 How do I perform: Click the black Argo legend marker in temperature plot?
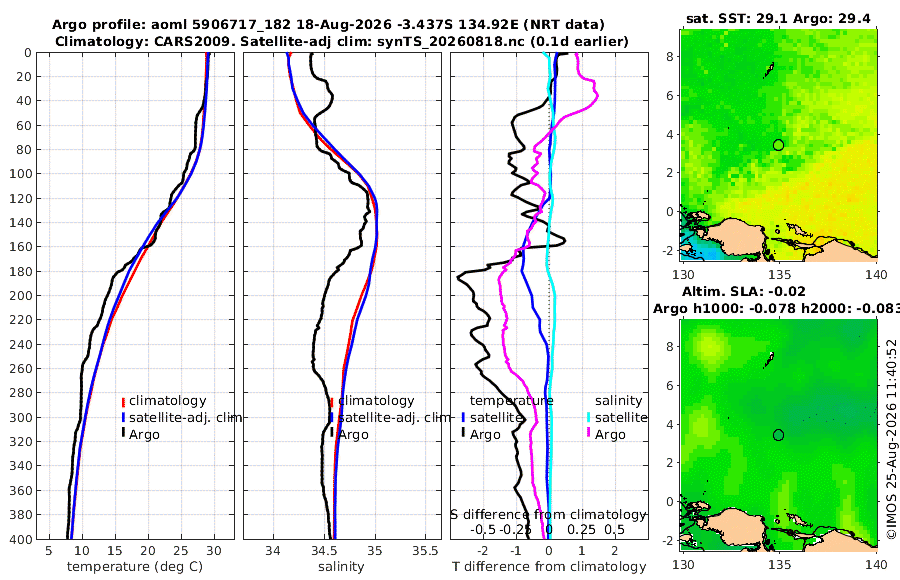[123, 433]
